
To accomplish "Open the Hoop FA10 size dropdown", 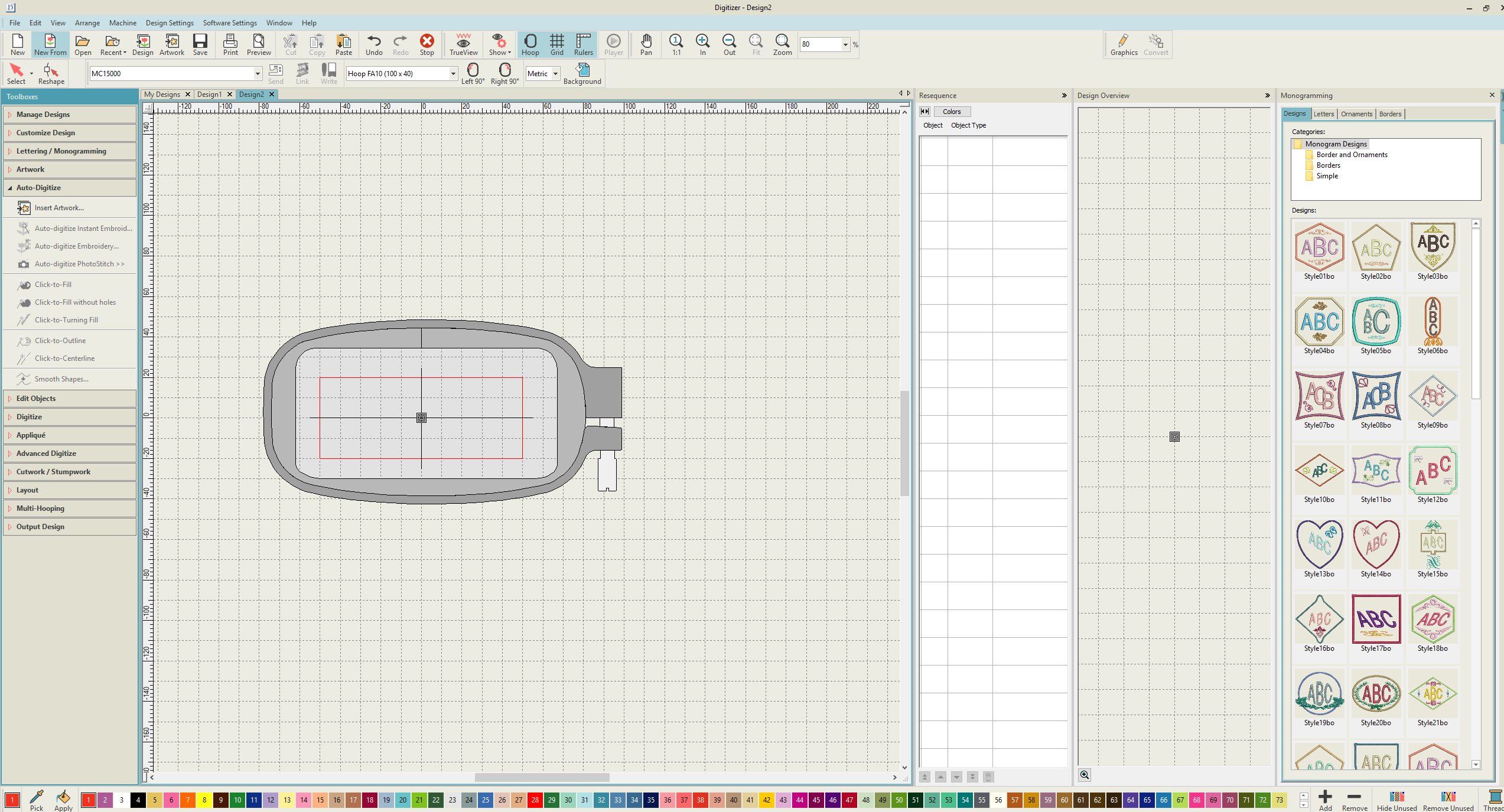I will click(x=453, y=74).
